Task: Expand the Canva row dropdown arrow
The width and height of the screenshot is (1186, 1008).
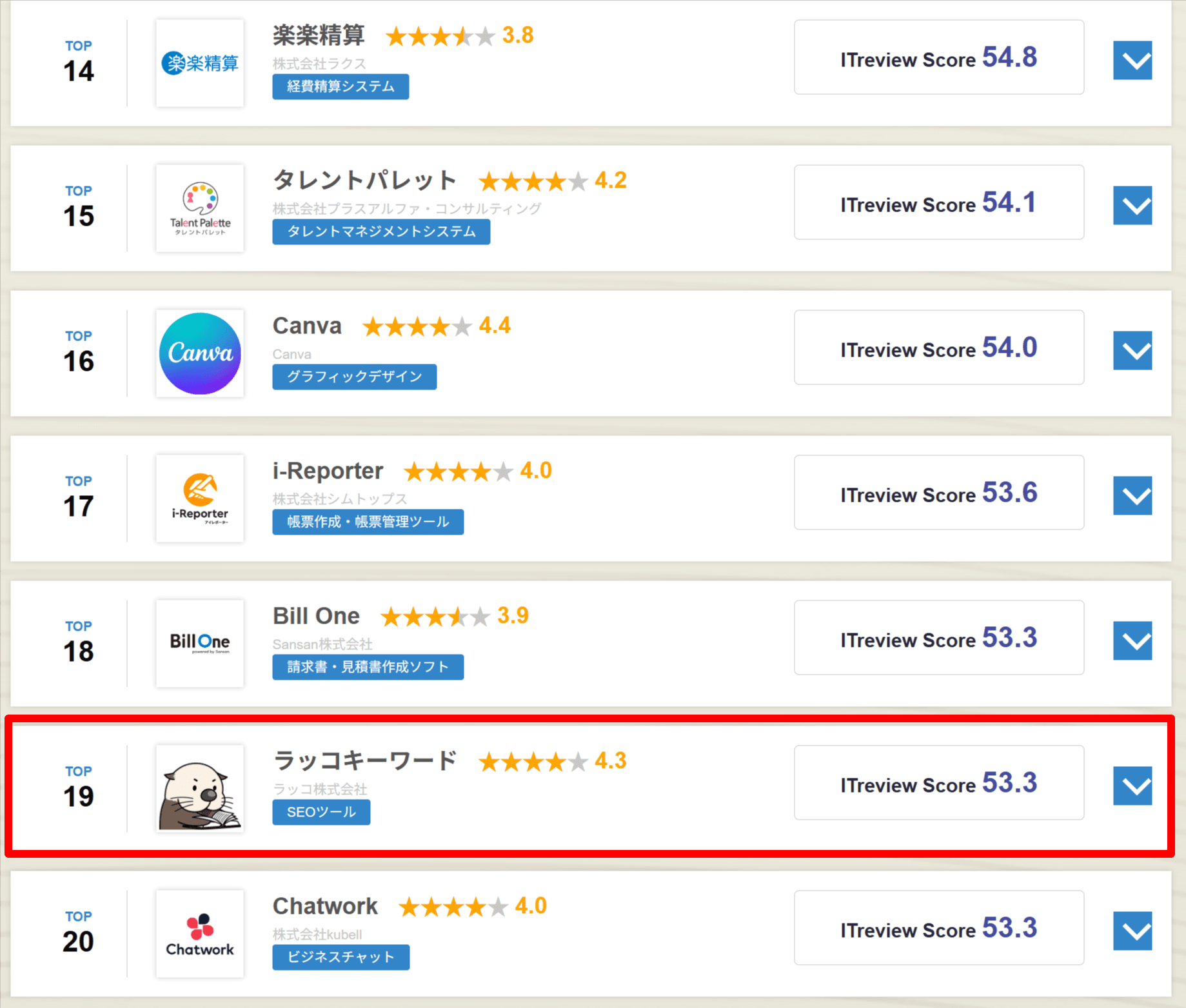Action: [1132, 351]
